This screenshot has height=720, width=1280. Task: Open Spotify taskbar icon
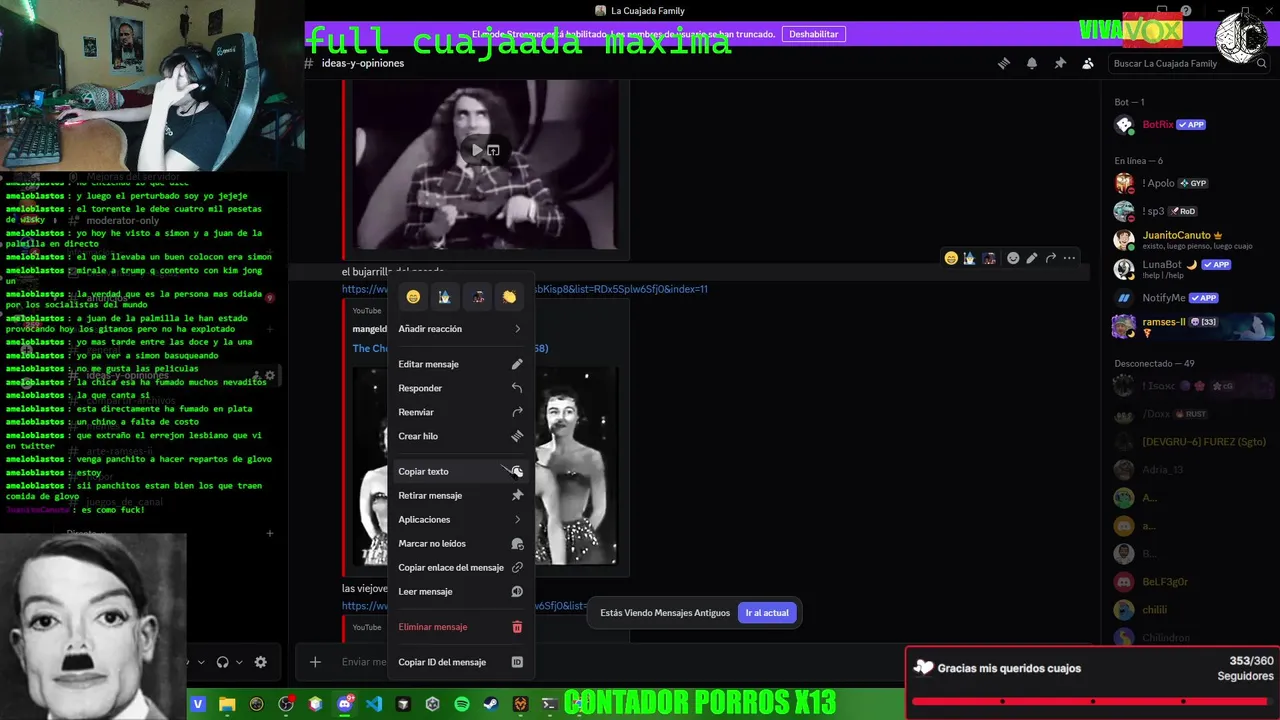(462, 704)
